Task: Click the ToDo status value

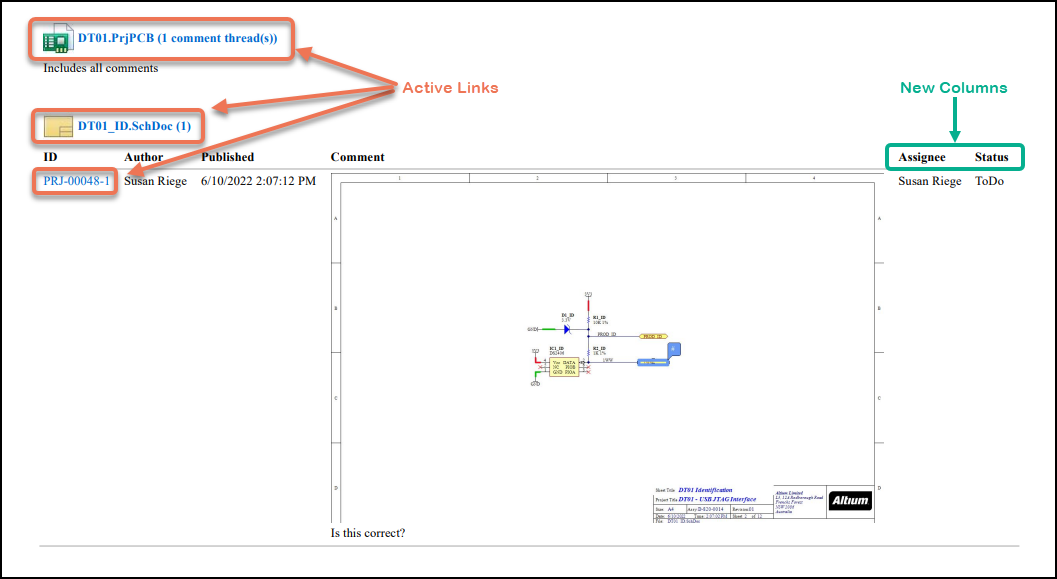Action: pos(989,181)
